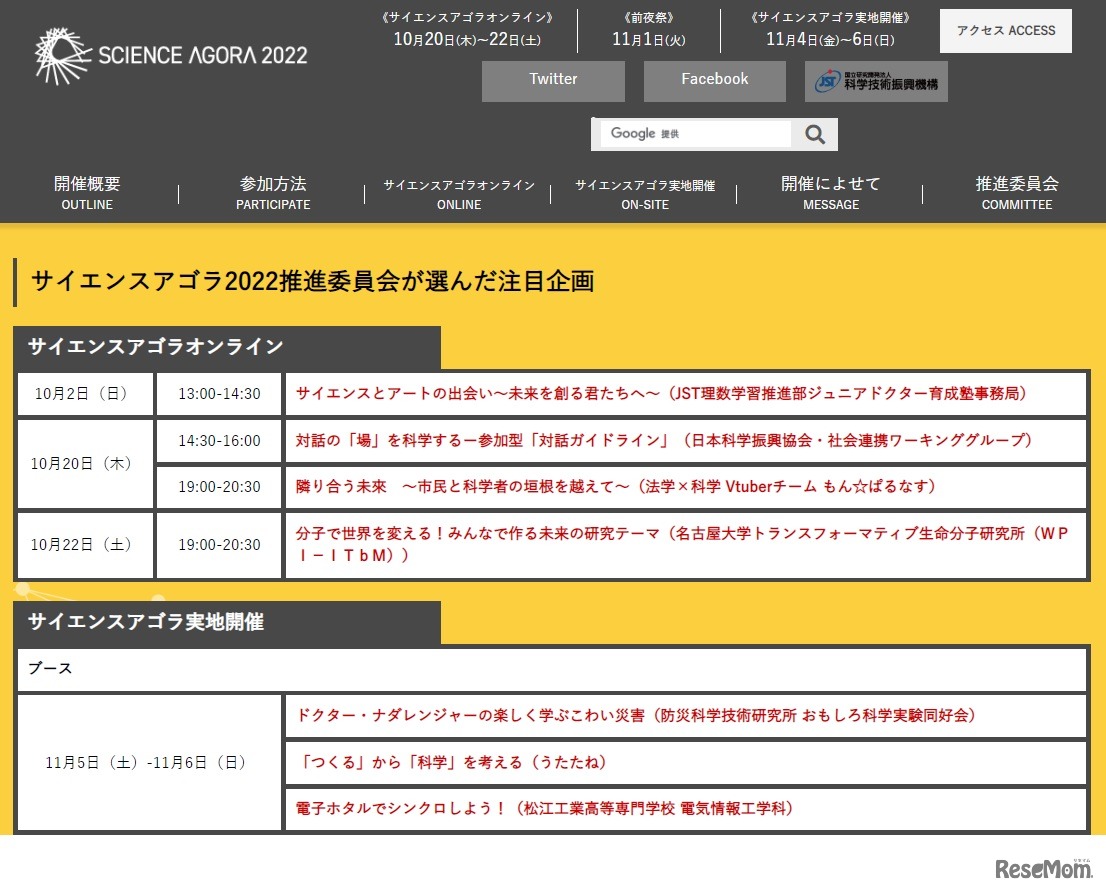Click the search magnifier icon

[815, 134]
